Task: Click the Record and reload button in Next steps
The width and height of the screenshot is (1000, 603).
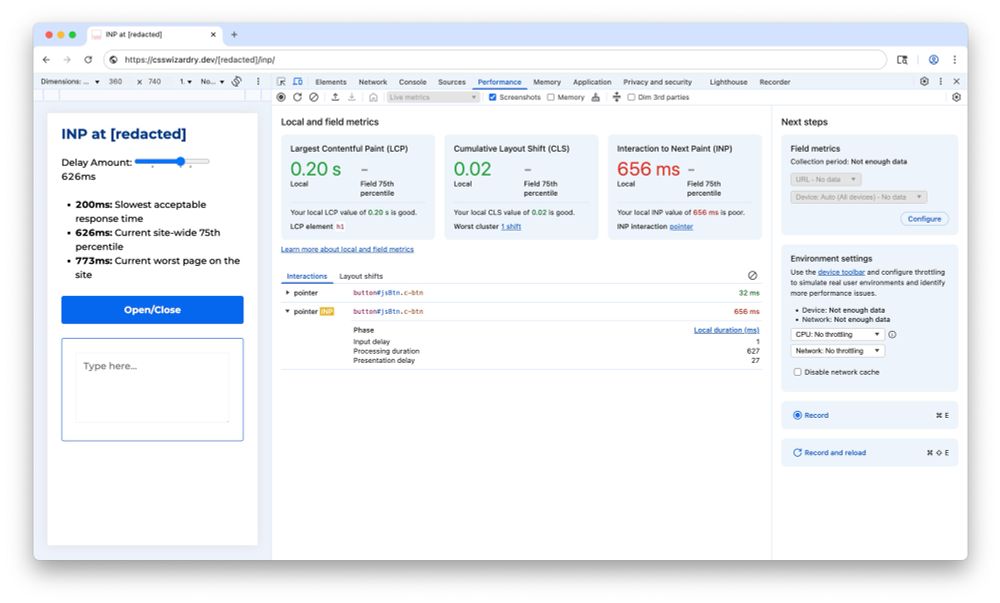Action: (869, 453)
